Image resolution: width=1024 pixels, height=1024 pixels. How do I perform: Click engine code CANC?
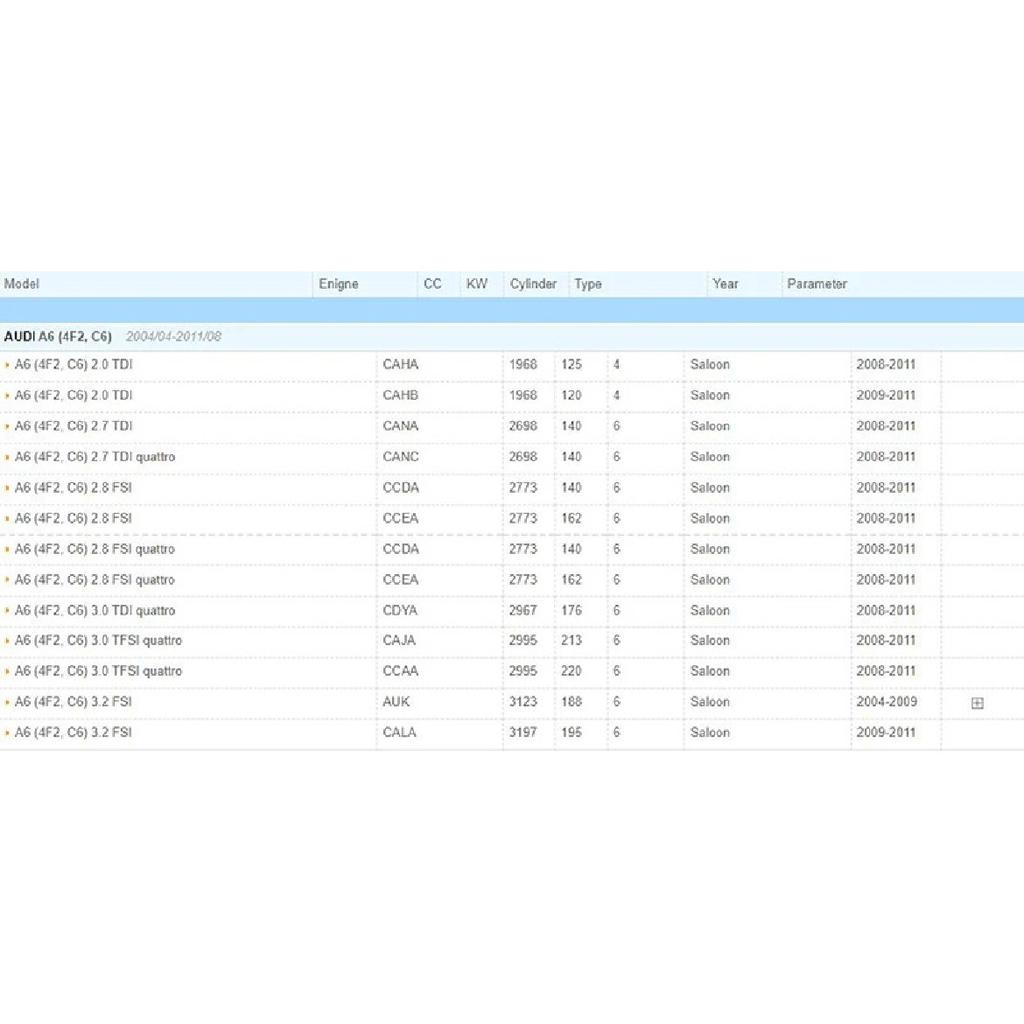pyautogui.click(x=400, y=456)
